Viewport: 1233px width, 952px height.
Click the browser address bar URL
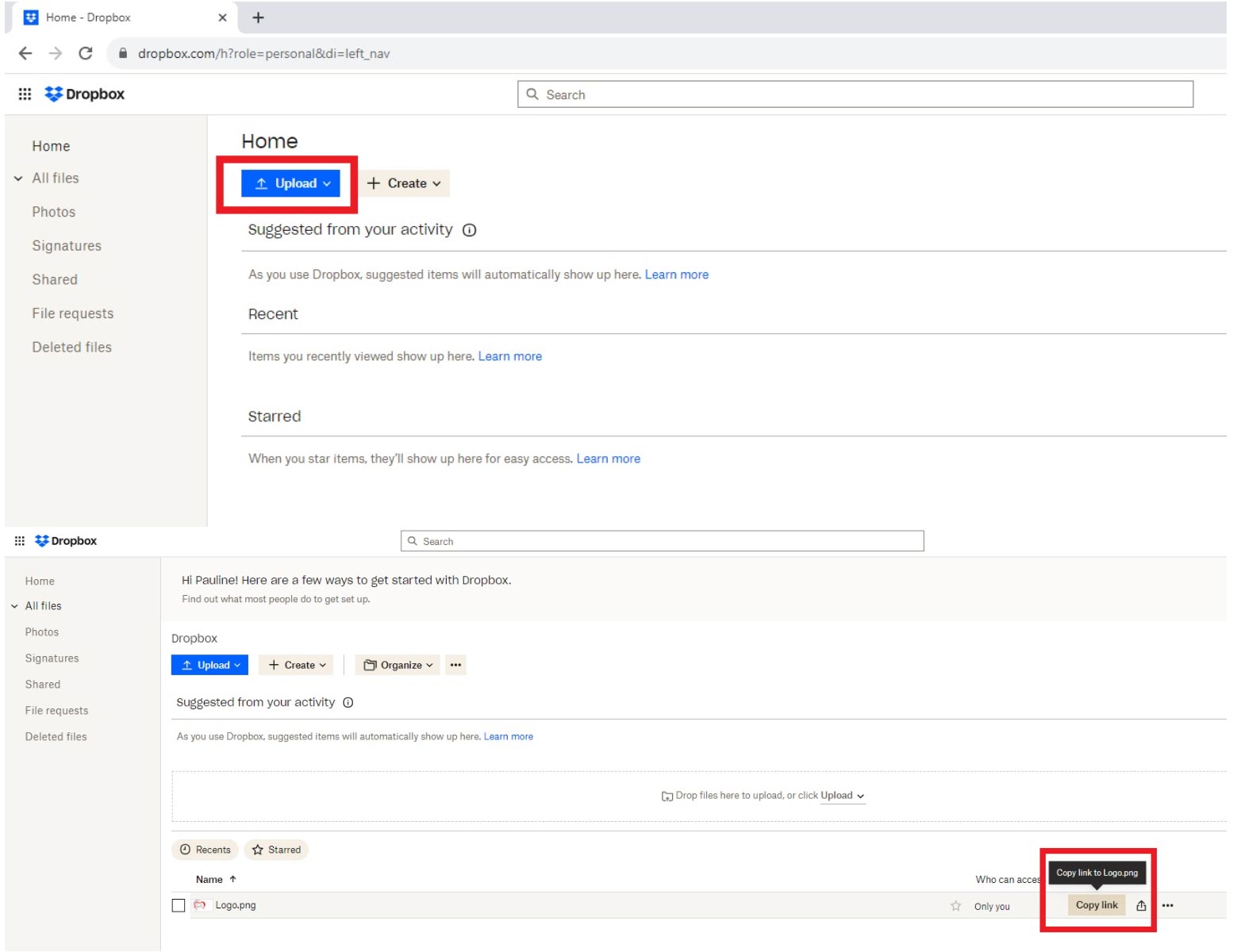point(263,53)
